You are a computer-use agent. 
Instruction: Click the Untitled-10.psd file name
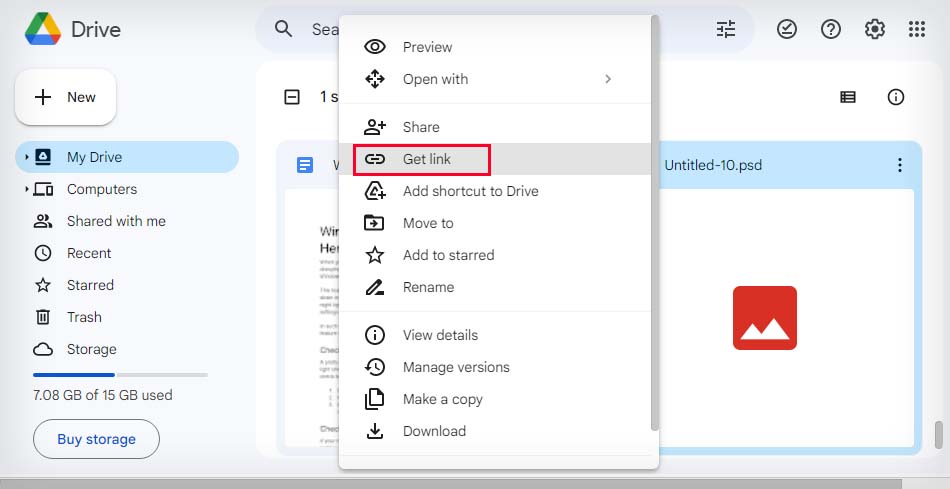713,165
